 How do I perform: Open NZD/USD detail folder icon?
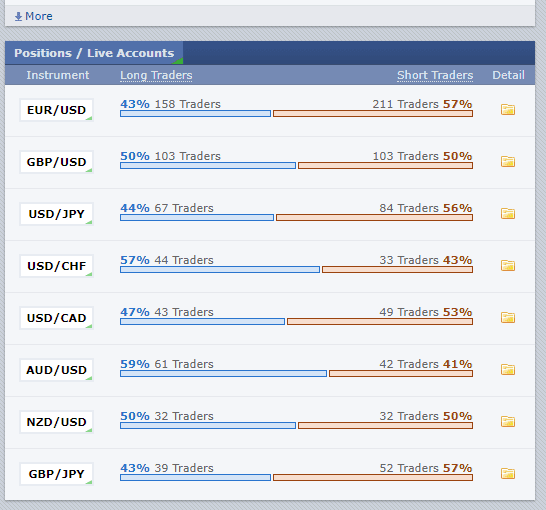(508, 422)
